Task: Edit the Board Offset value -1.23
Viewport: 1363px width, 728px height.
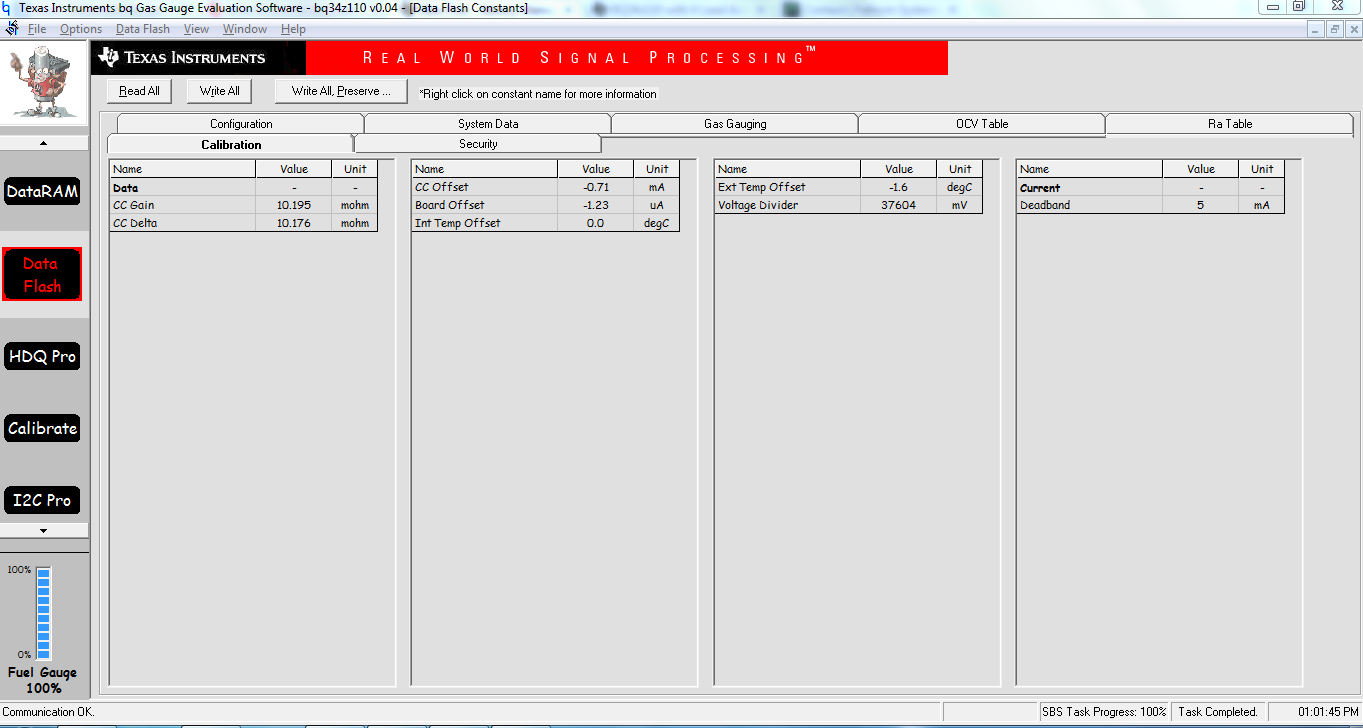Action: 596,205
